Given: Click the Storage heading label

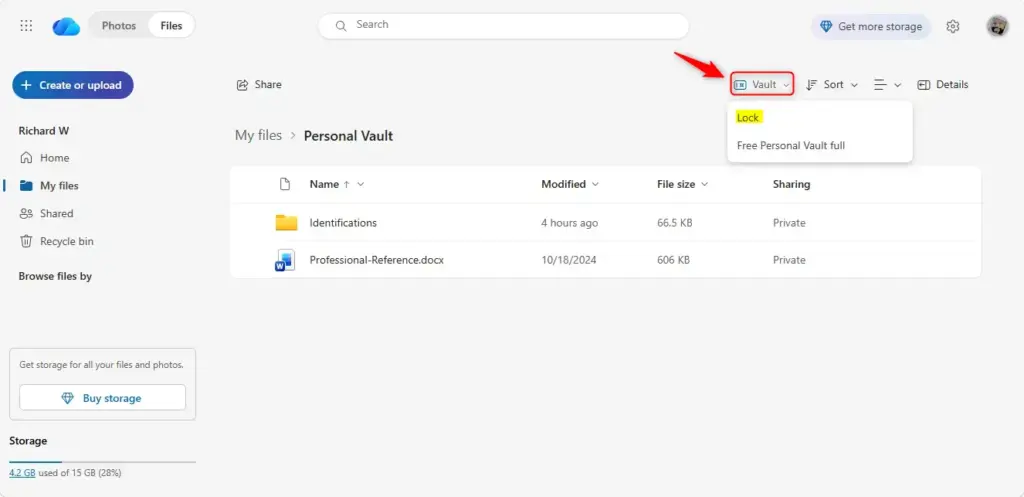Looking at the screenshot, I should pyautogui.click(x=28, y=441).
